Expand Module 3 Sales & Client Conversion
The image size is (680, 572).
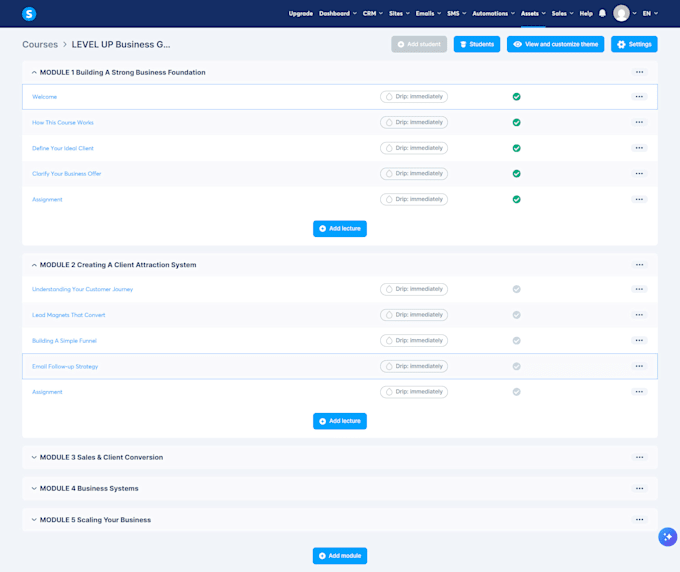click(34, 457)
